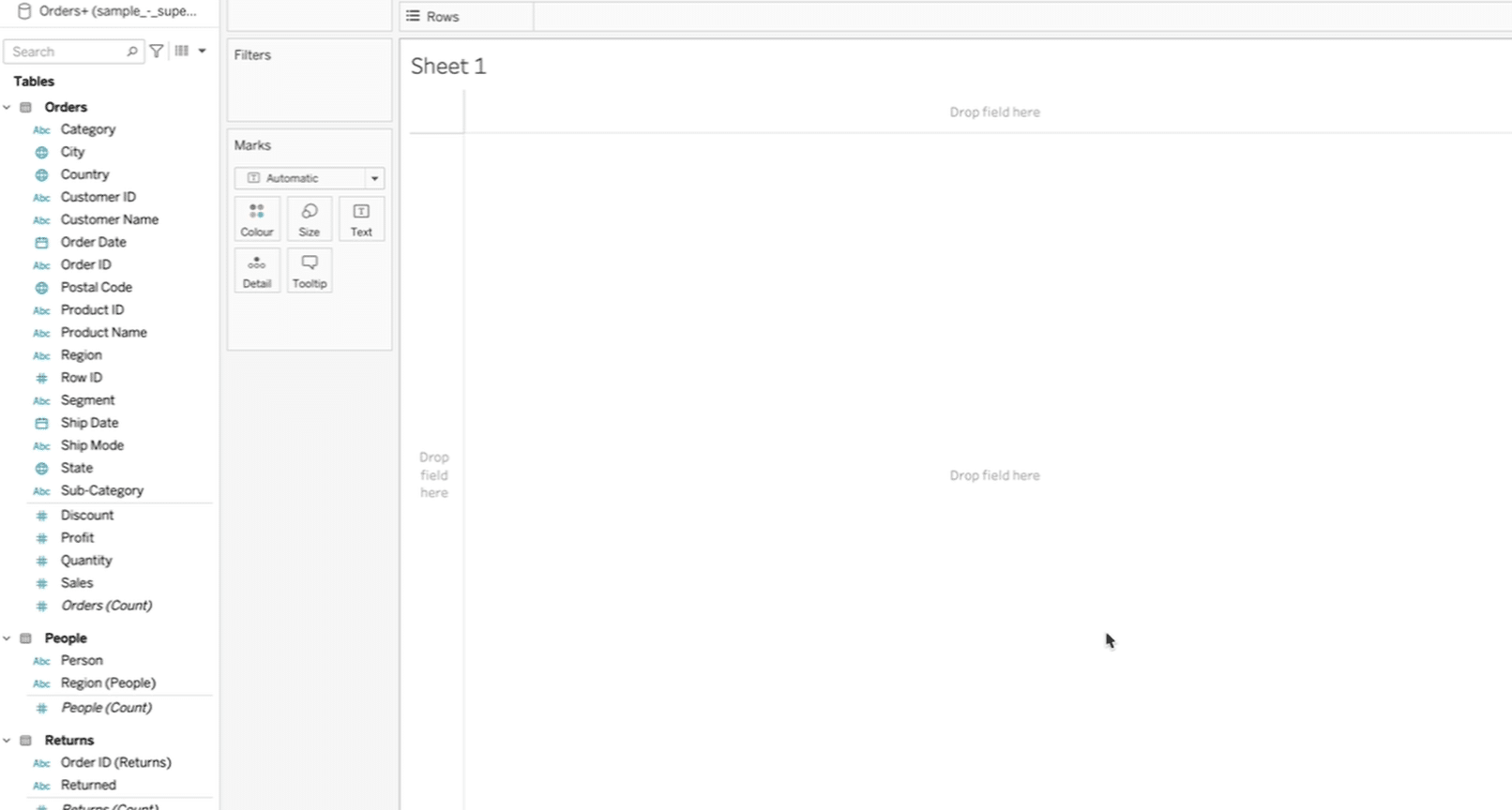
Task: Select the Postal Code field
Action: coord(97,287)
